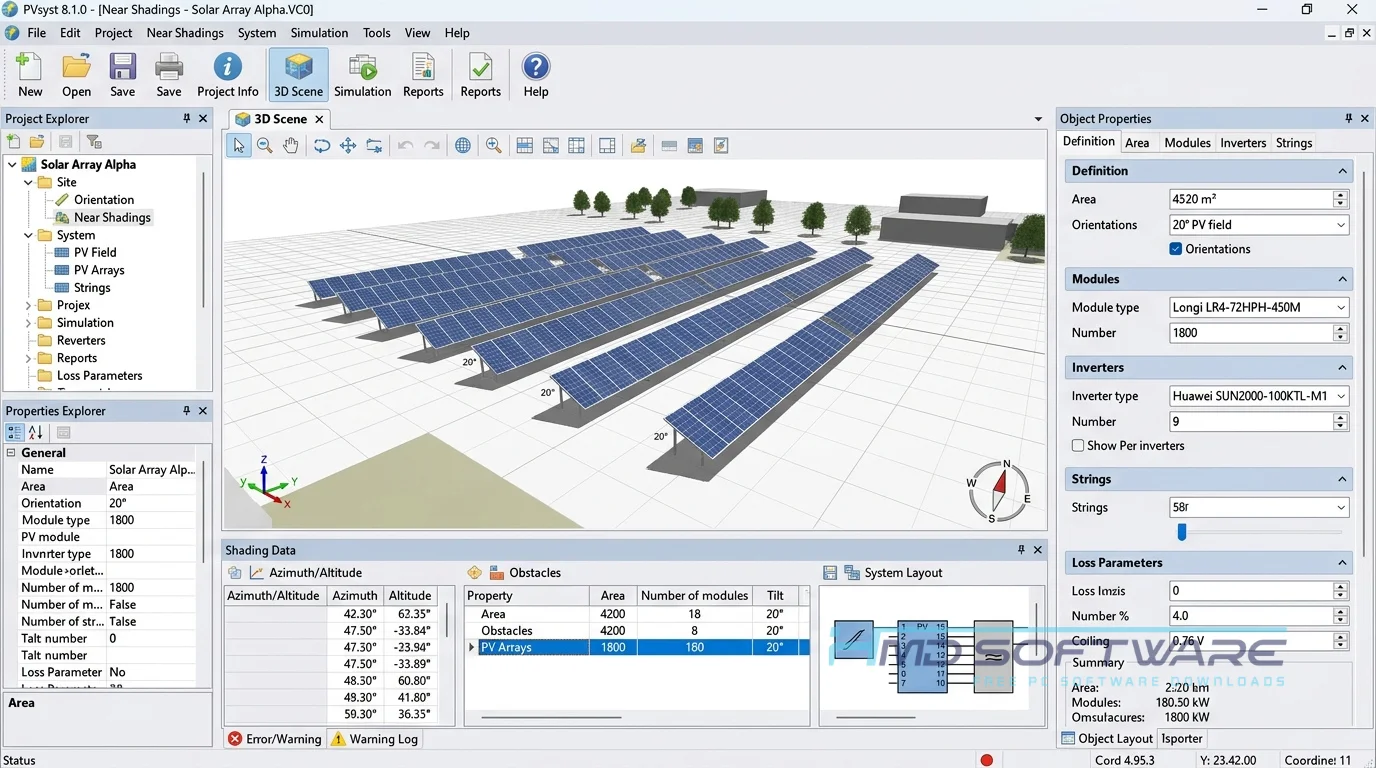
Task: Click the filter funnel icon in Project Explorer
Action: (93, 142)
